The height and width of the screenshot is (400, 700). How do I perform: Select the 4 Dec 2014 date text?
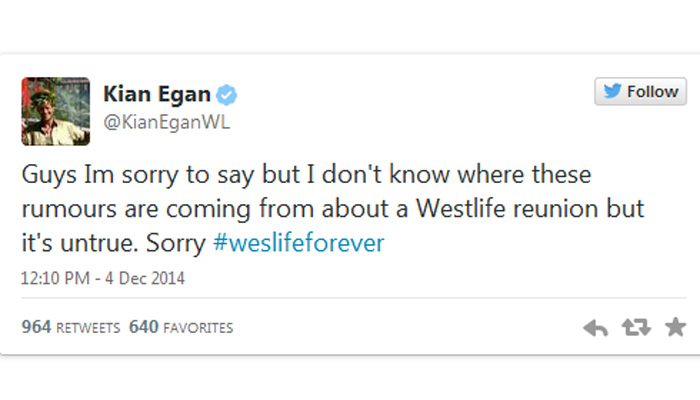pos(145,278)
